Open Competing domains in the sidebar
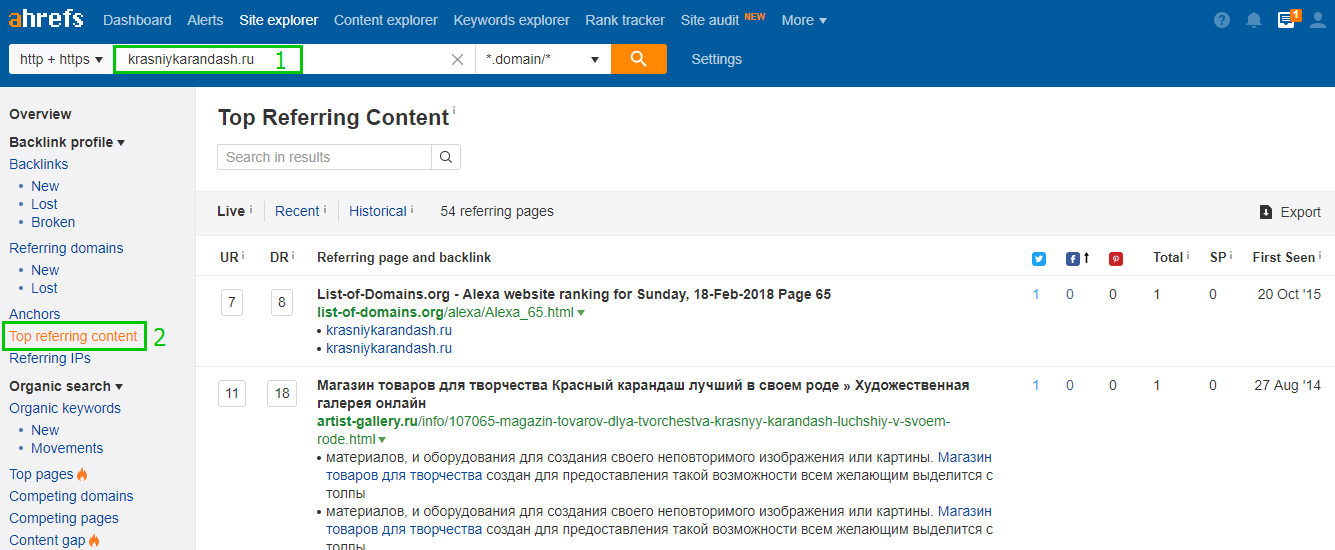The image size is (1335, 550). click(x=71, y=496)
